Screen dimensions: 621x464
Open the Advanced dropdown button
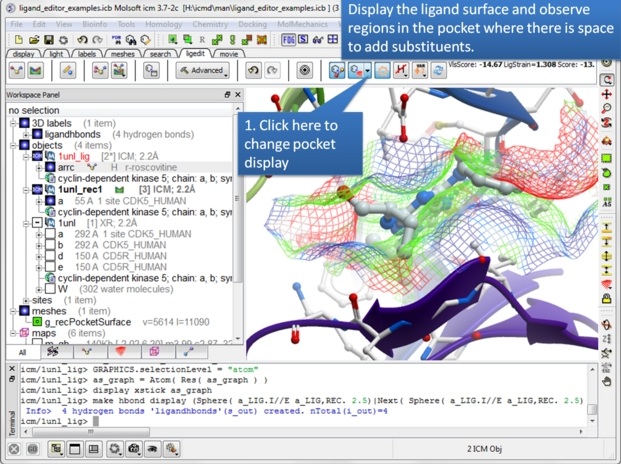coord(203,71)
